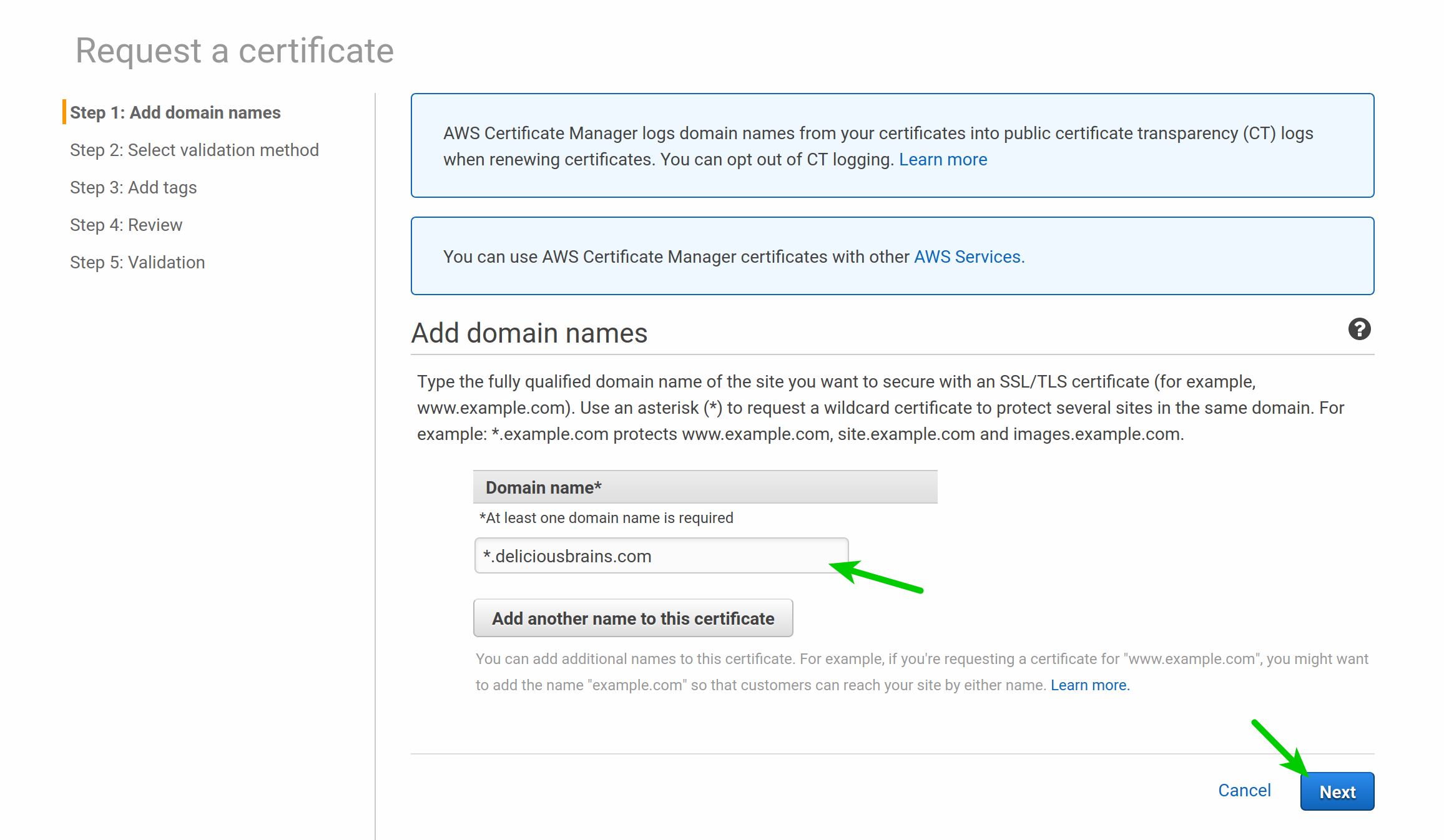Open the help question mark icon
The width and height of the screenshot is (1444, 840).
pyautogui.click(x=1359, y=329)
